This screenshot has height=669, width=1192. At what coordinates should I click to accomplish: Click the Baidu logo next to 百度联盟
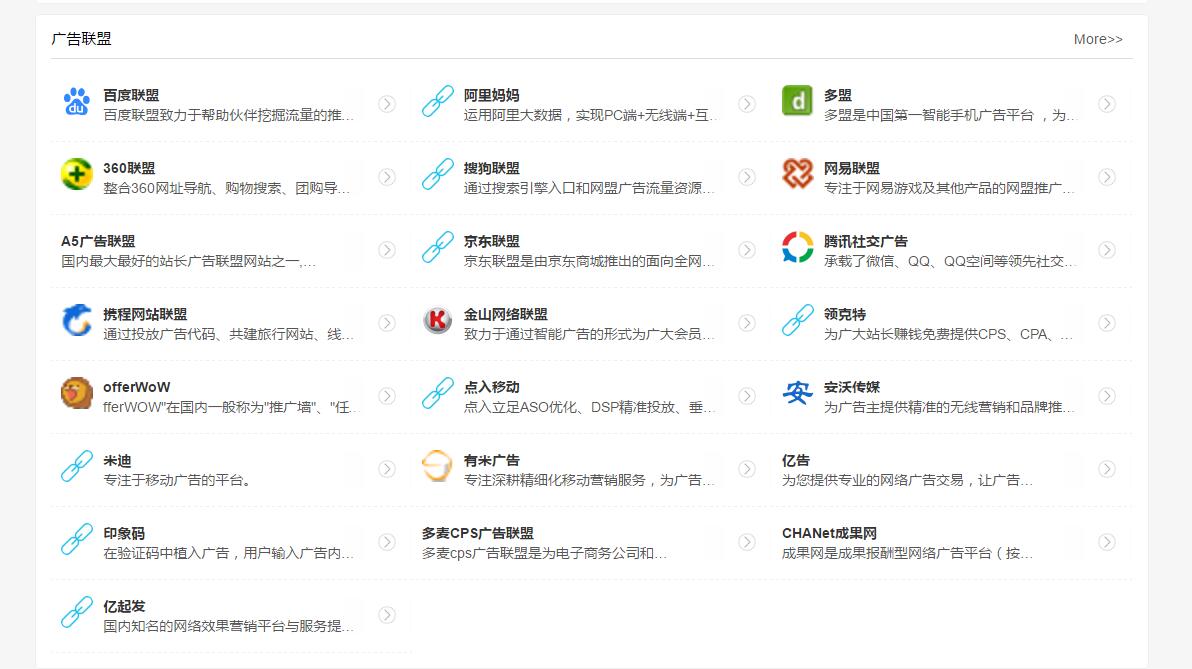(77, 104)
